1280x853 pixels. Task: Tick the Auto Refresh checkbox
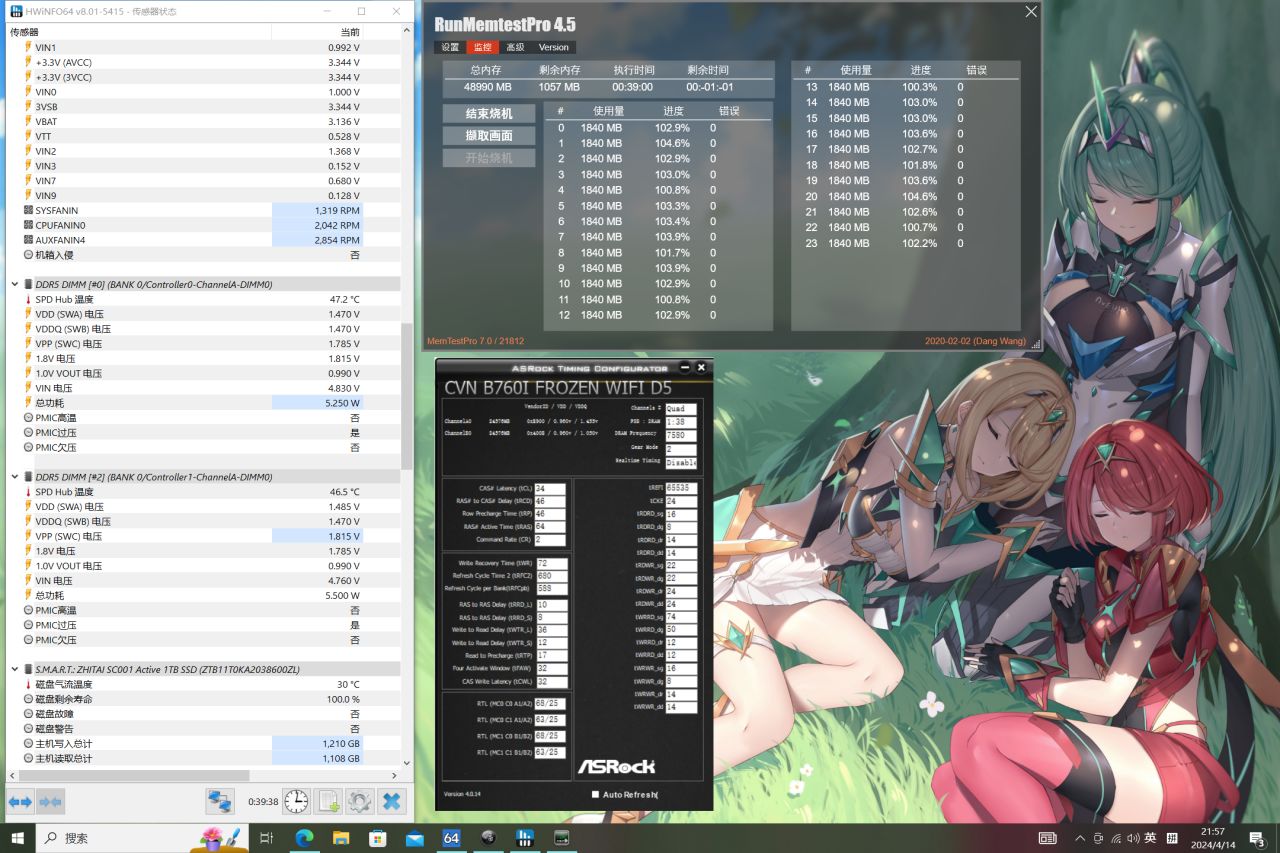click(x=595, y=794)
